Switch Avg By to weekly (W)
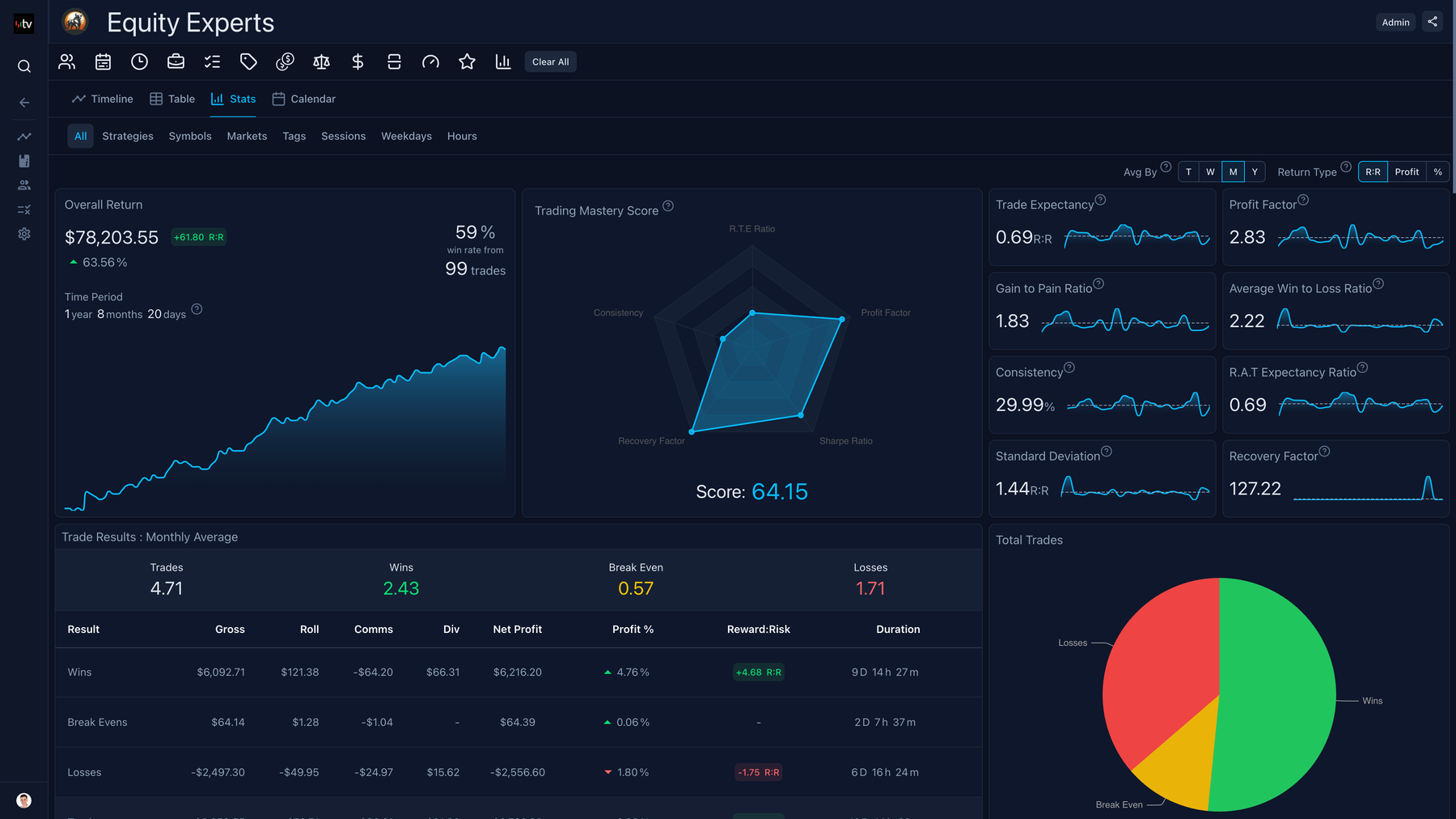Screen dimensions: 1456x819 [x=1210, y=172]
